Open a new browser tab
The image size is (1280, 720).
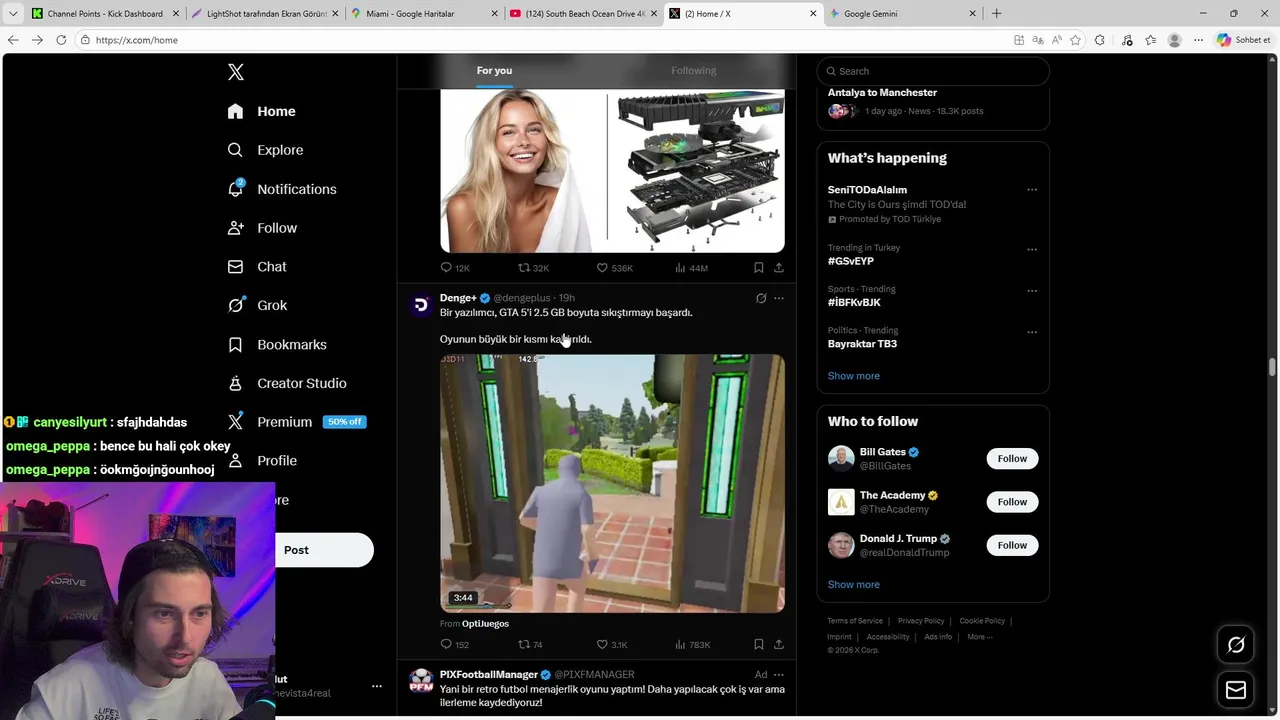point(996,14)
